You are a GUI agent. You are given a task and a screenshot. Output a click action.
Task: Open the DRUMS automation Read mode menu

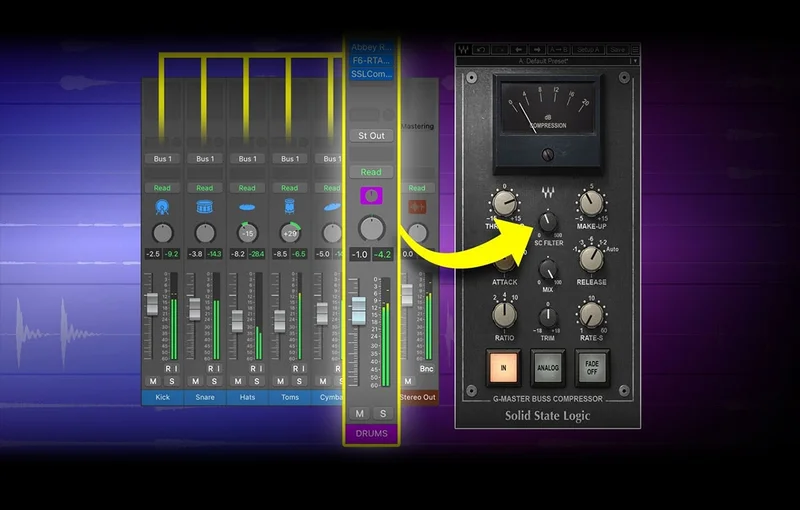pyautogui.click(x=371, y=172)
